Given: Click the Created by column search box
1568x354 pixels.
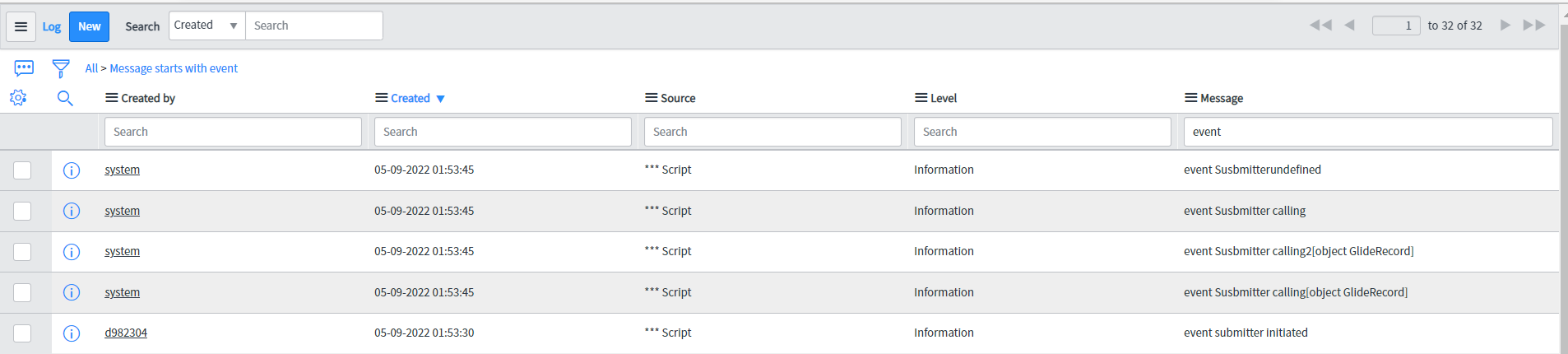Looking at the screenshot, I should click(233, 132).
